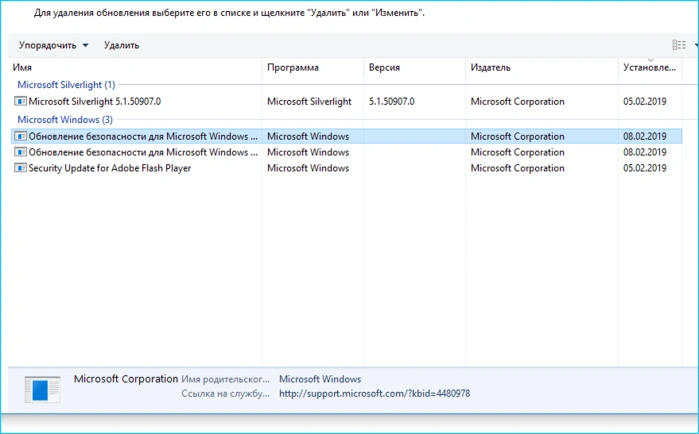
Task: Collapse the Microsoft Windows (3) group
Action: pyautogui.click(x=65, y=119)
